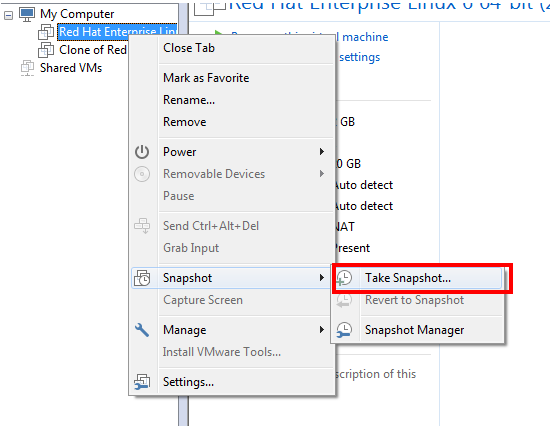Choose Rename... in context menu
Image resolution: width=550 pixels, height=426 pixels.
pyautogui.click(x=232, y=100)
